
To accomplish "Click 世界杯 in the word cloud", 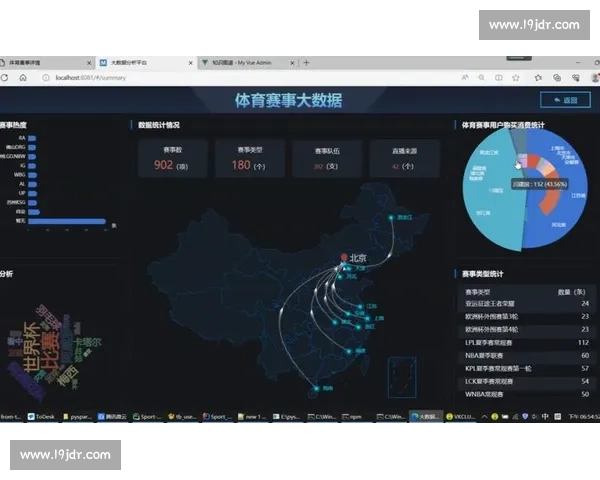I will tap(32, 347).
